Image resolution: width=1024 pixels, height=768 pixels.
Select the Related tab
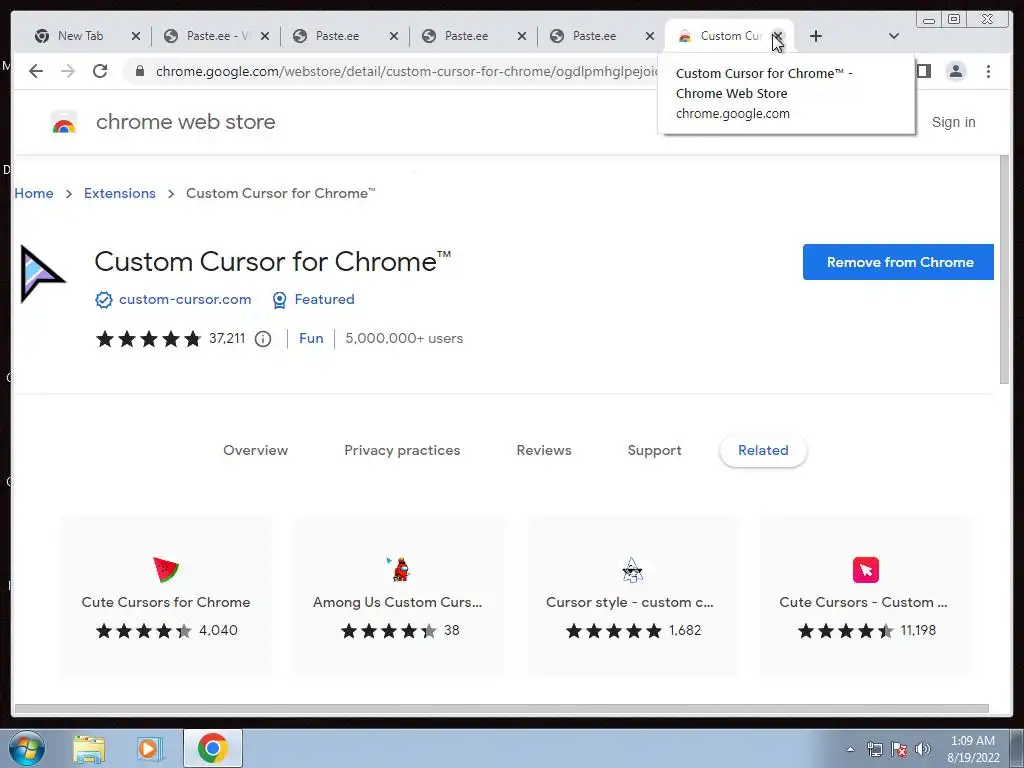763,451
